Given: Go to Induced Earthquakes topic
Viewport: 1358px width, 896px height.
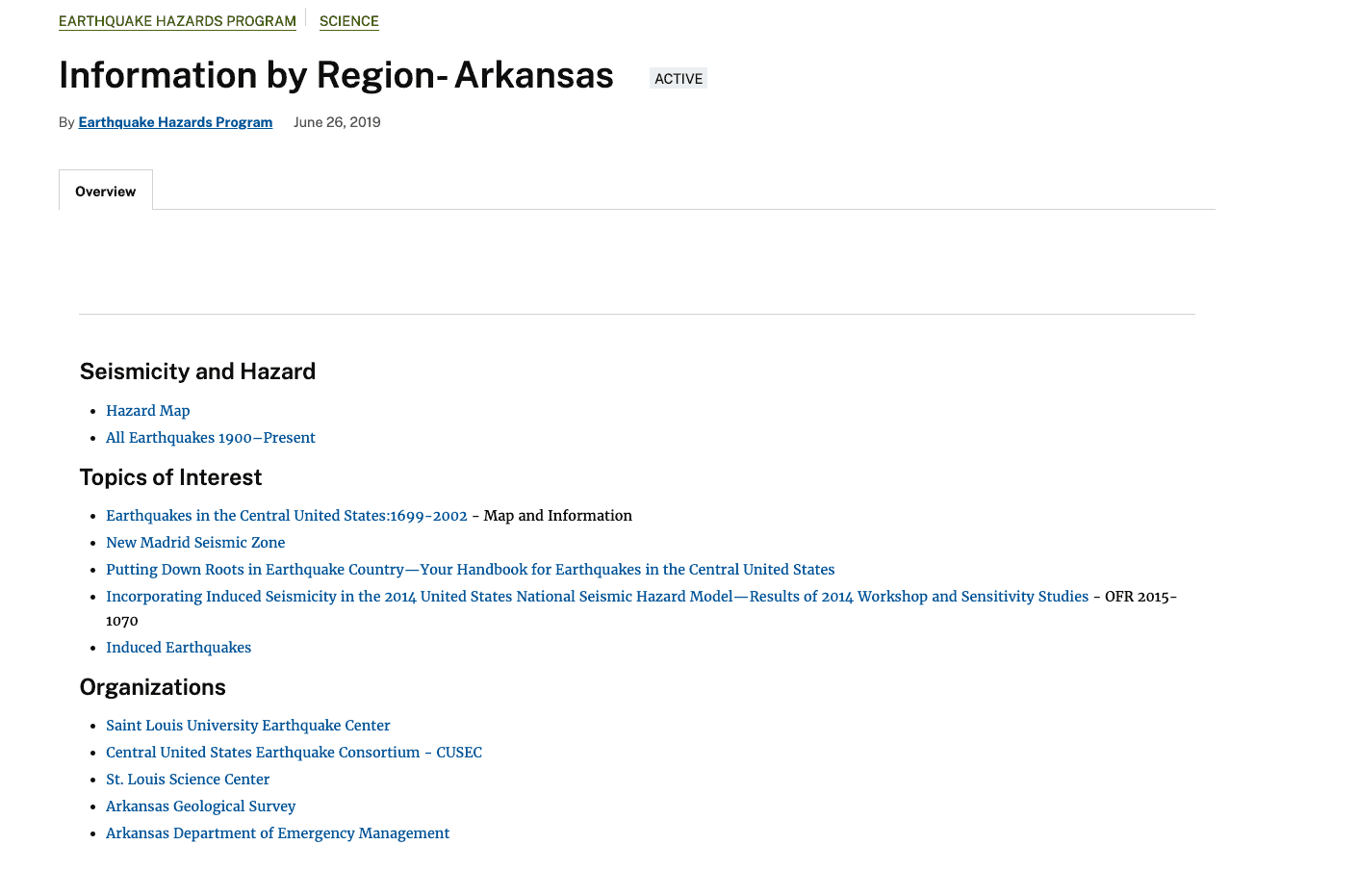Looking at the screenshot, I should (178, 648).
